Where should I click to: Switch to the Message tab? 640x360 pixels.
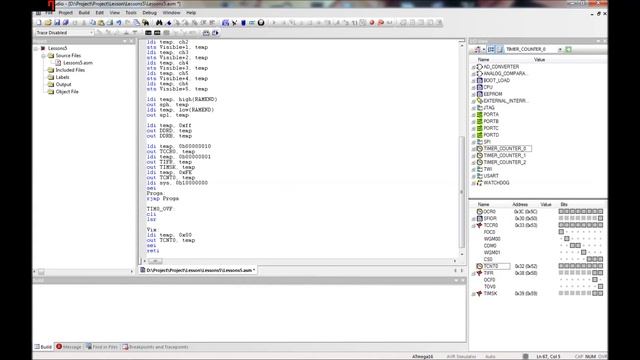pyautogui.click(x=69, y=347)
